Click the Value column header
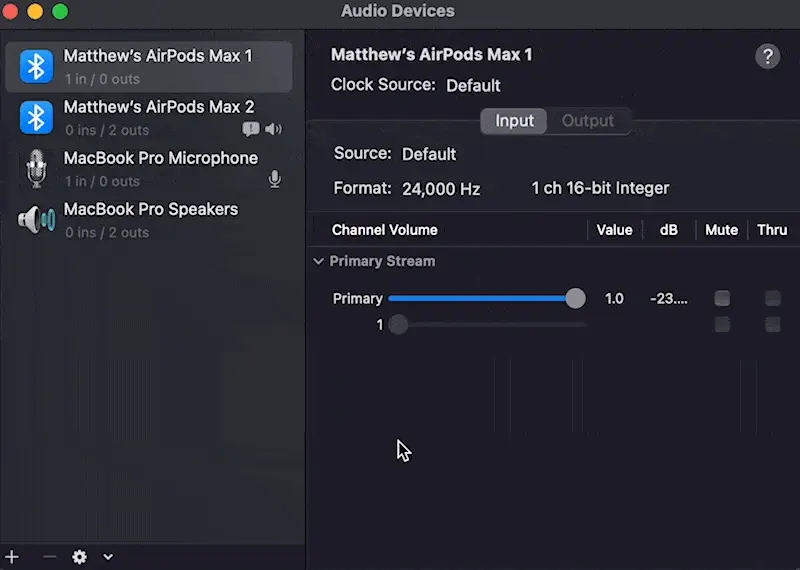This screenshot has width=800, height=570. coord(614,230)
